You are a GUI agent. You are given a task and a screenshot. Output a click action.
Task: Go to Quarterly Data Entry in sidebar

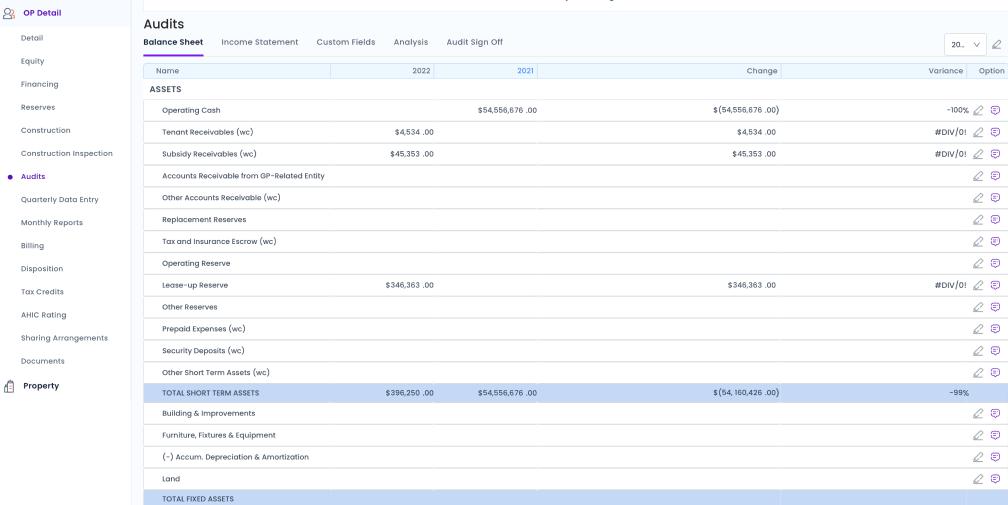(59, 200)
